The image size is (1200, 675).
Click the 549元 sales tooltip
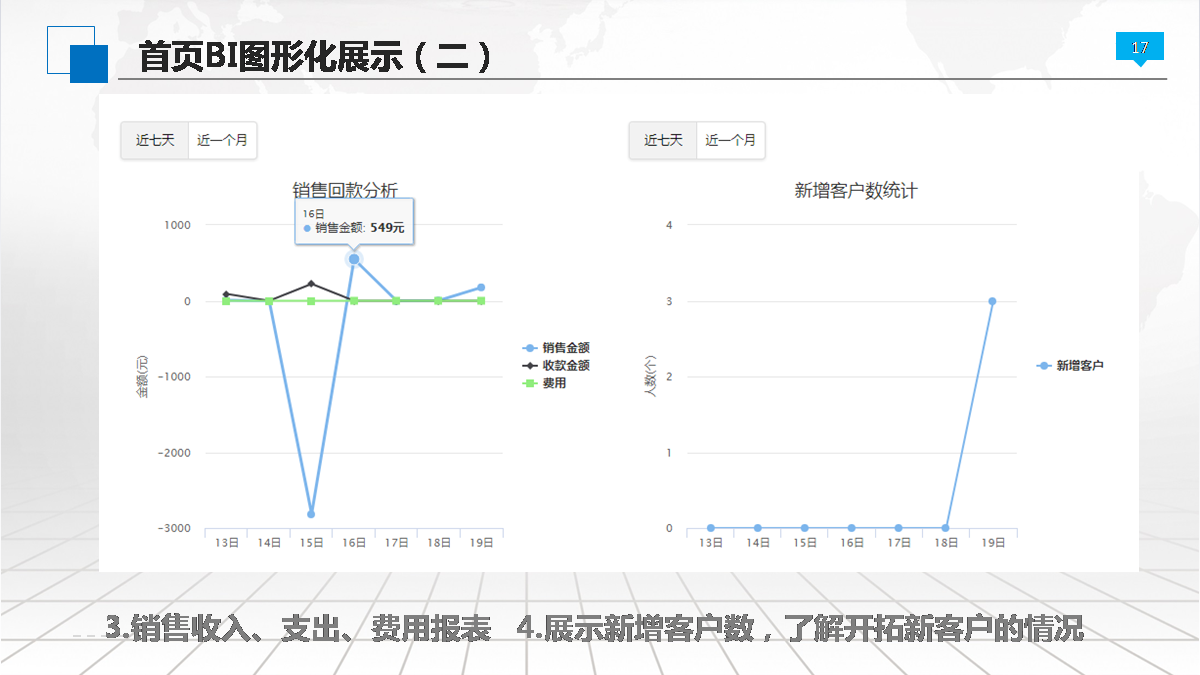[x=355, y=221]
